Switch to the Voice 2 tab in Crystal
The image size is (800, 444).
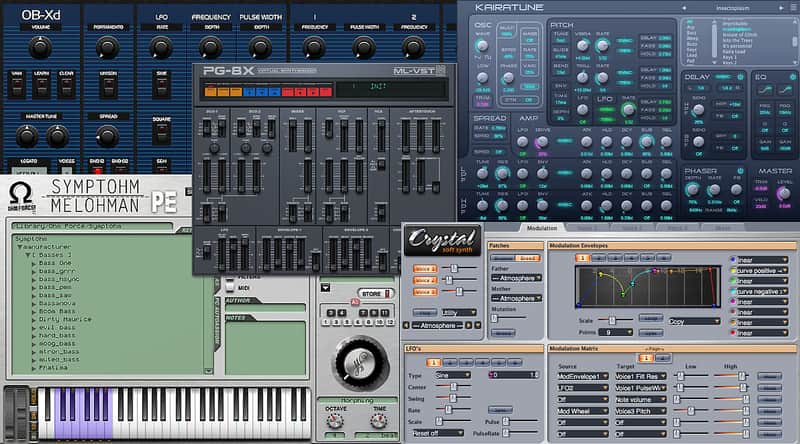point(630,228)
